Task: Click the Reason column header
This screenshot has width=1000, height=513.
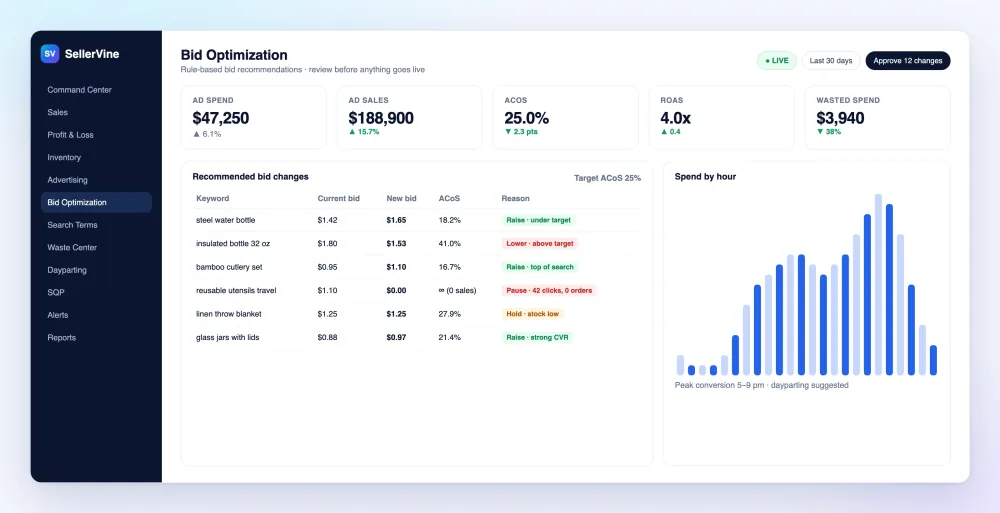Action: 515,198
